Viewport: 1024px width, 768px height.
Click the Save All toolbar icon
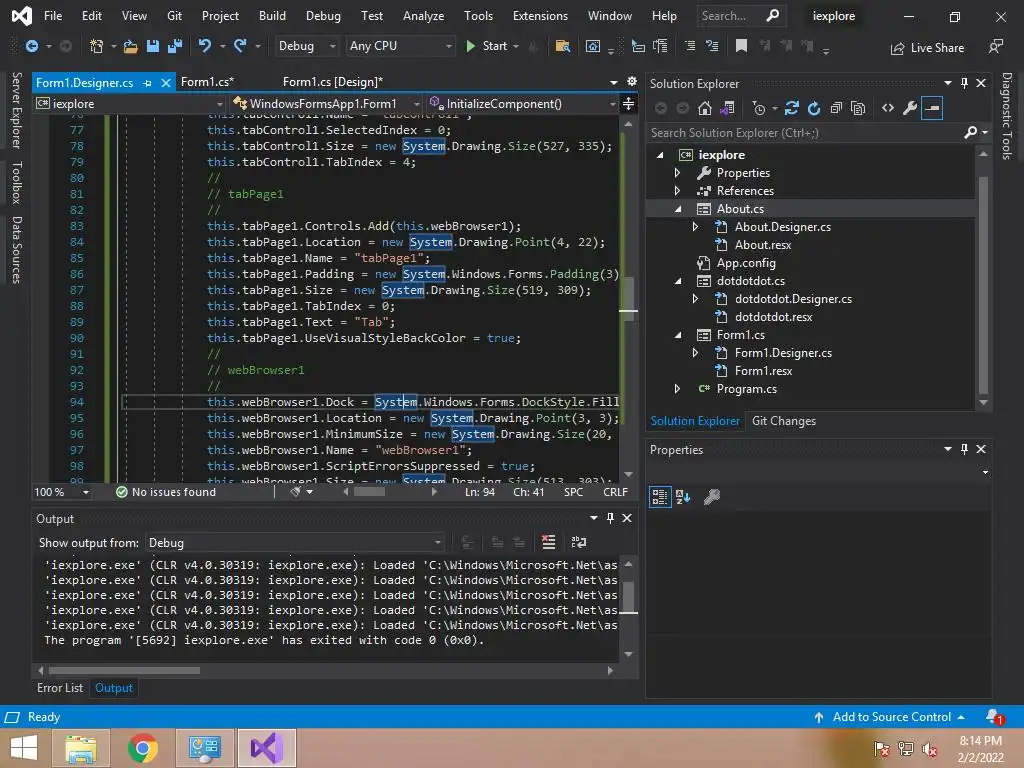(175, 46)
